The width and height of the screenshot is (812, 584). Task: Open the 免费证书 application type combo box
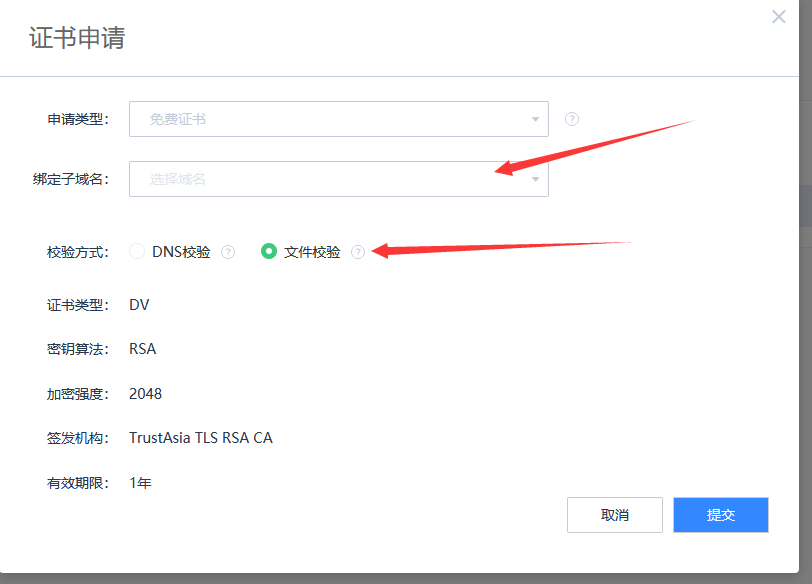(330, 119)
